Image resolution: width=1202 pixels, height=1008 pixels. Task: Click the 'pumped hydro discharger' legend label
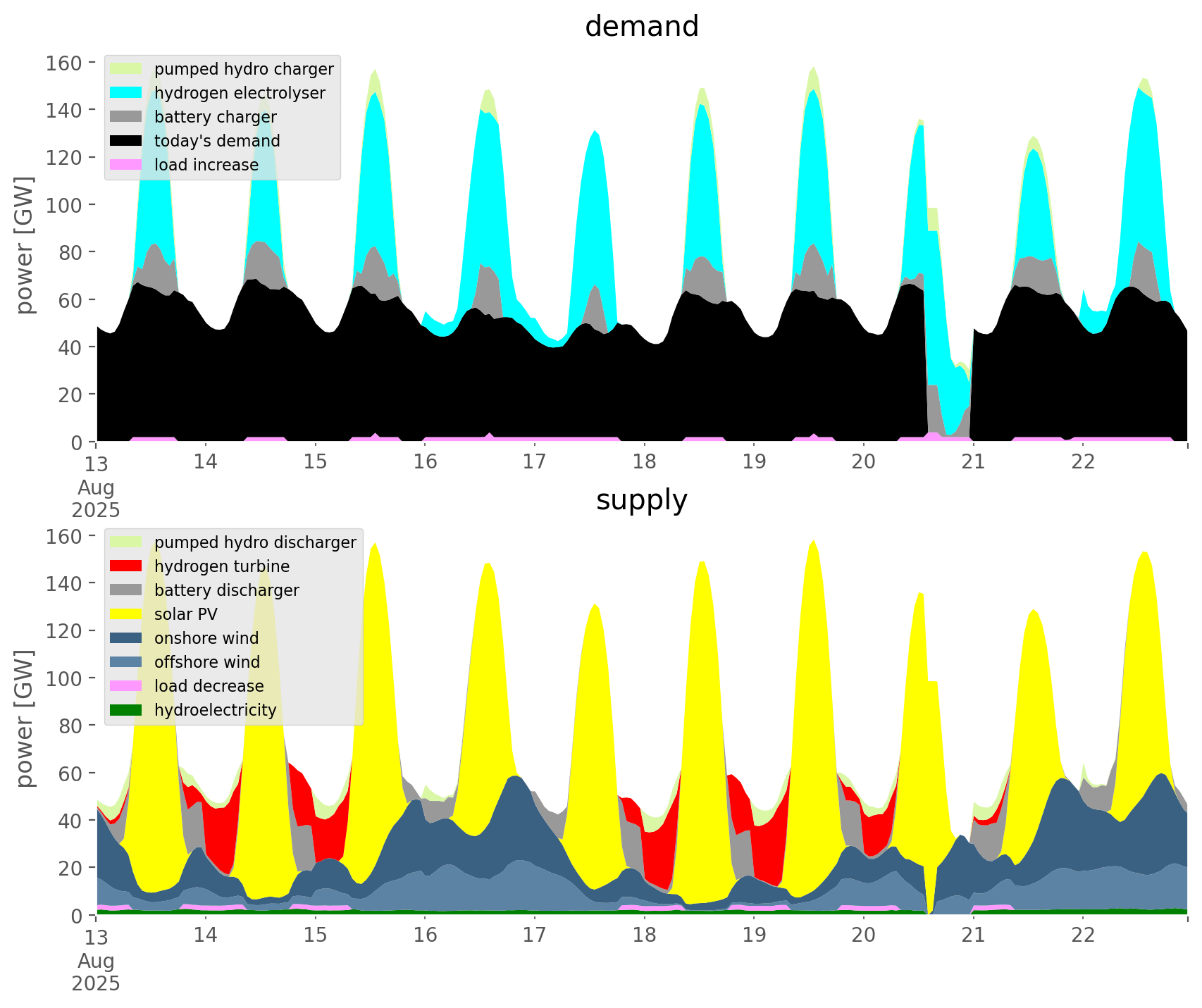point(255,542)
